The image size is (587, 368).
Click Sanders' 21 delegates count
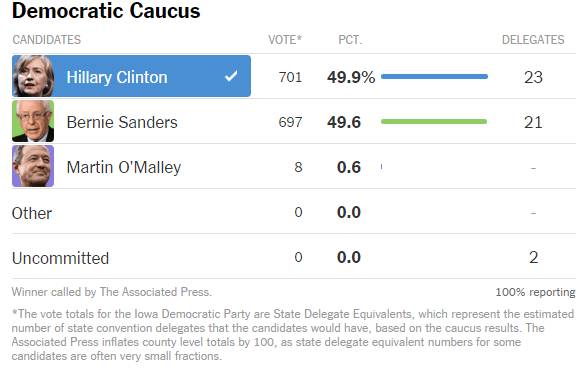tap(533, 122)
